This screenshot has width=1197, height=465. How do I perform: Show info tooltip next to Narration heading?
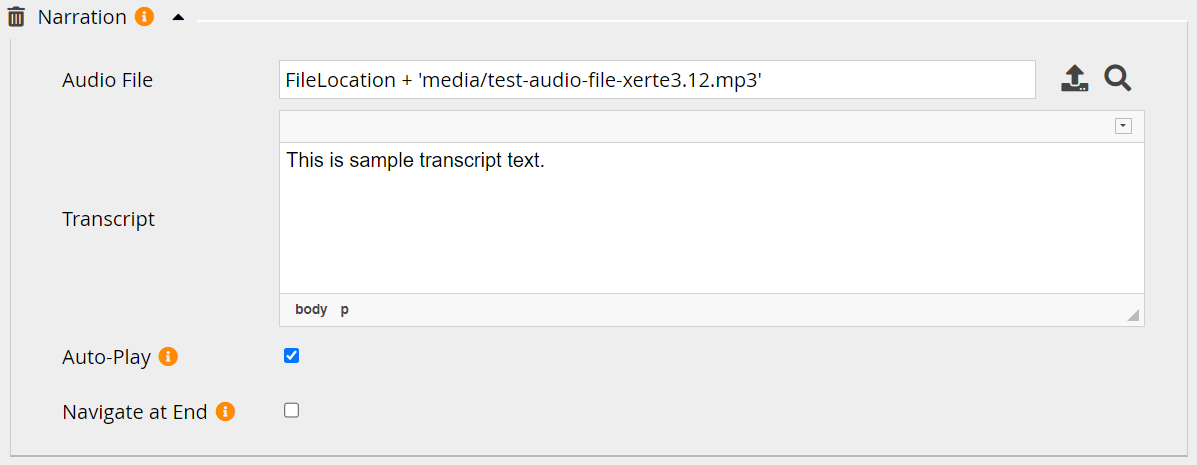click(x=144, y=17)
